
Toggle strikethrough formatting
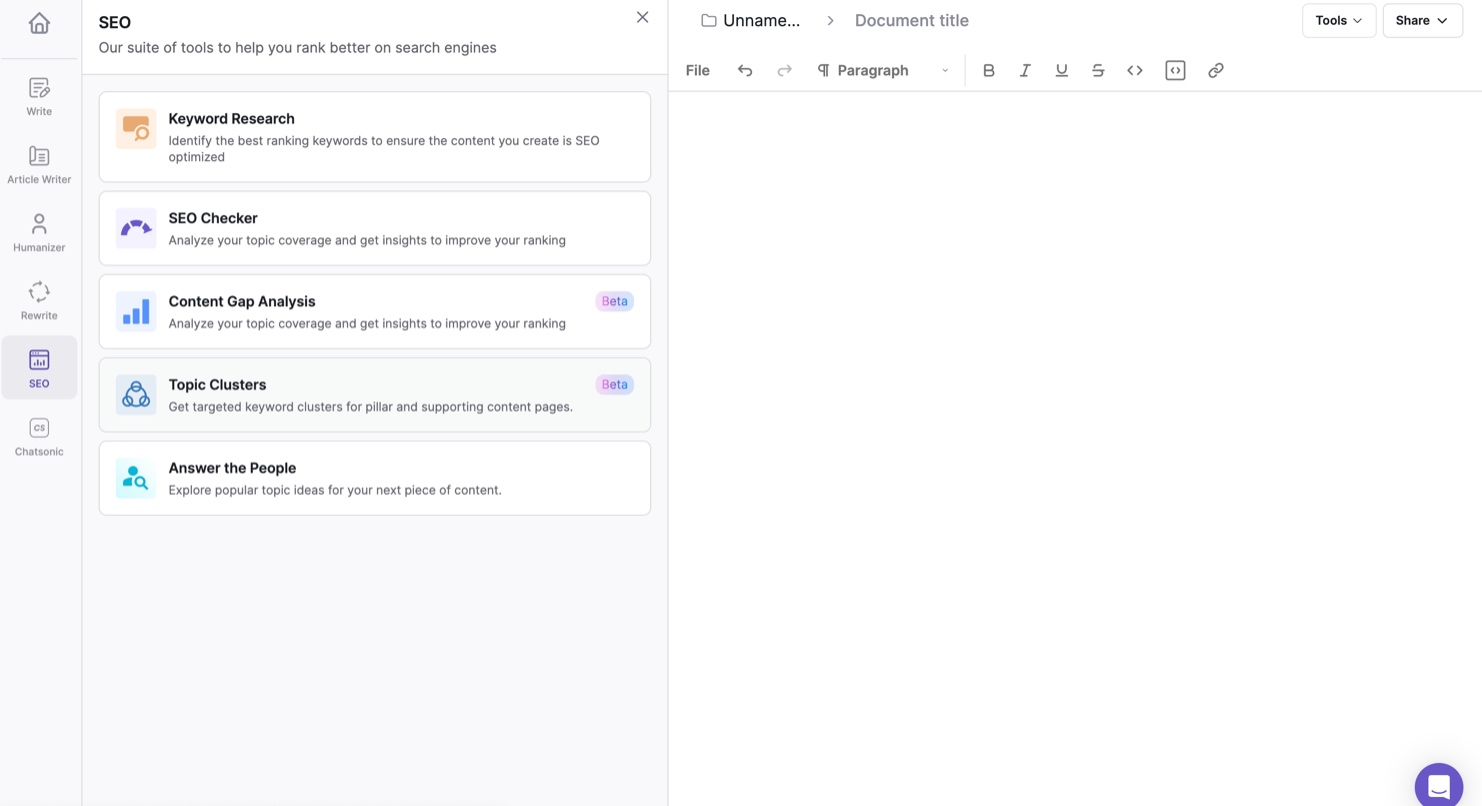[x=1097, y=70]
